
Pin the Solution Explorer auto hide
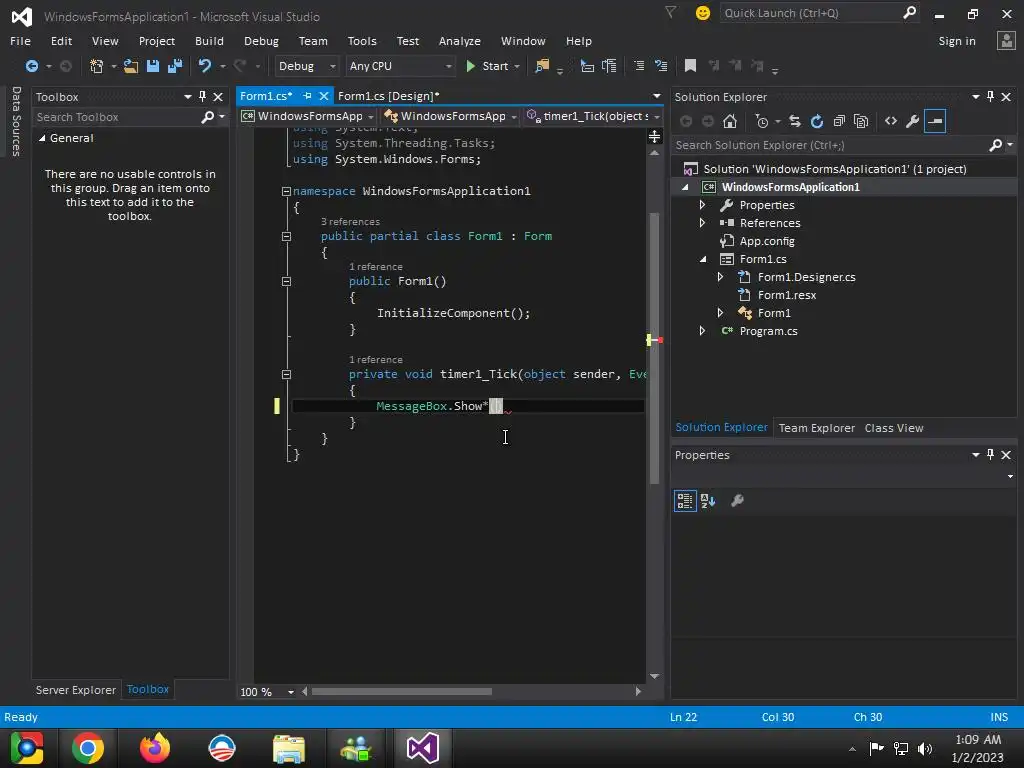[x=991, y=97]
